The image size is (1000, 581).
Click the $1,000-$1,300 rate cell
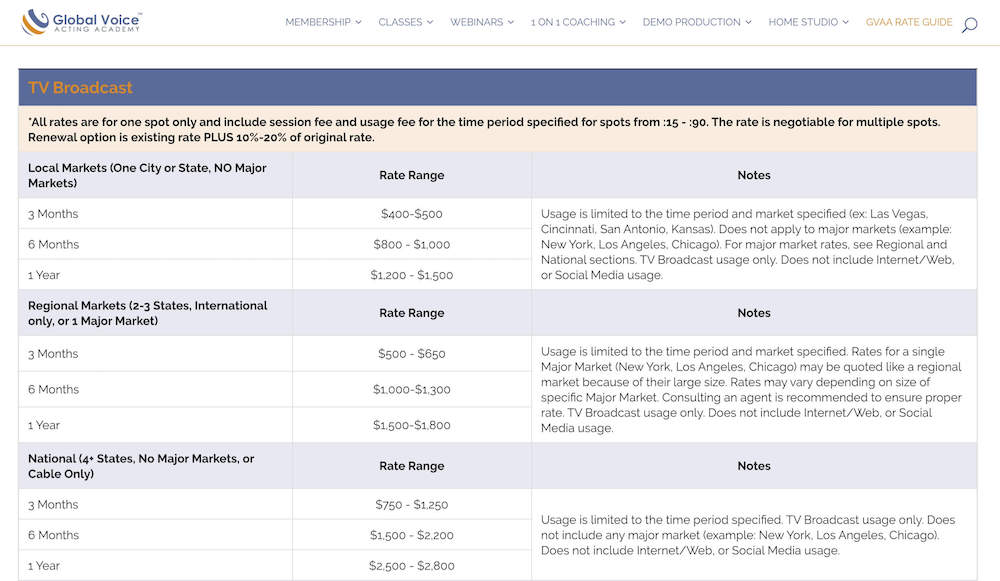411,390
